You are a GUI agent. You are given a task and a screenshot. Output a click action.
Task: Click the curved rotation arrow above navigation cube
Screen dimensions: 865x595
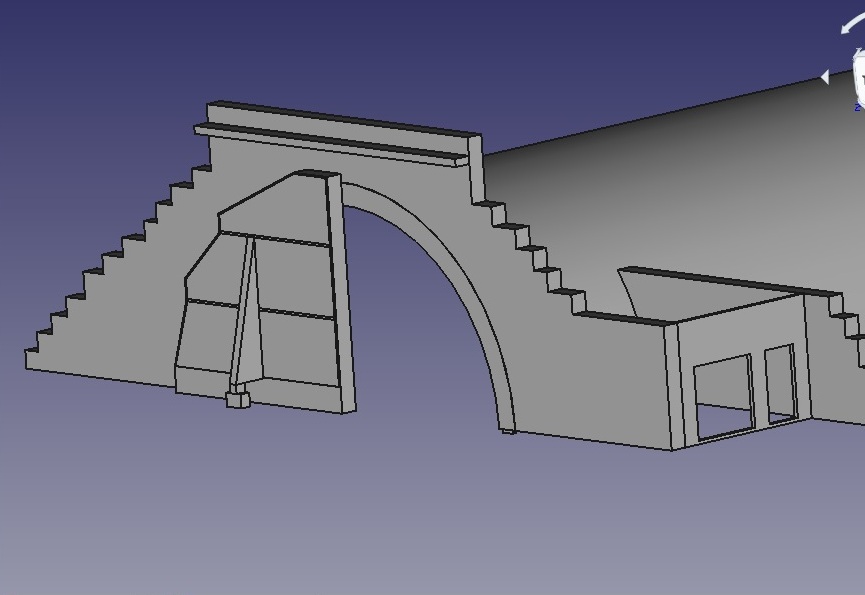851,26
